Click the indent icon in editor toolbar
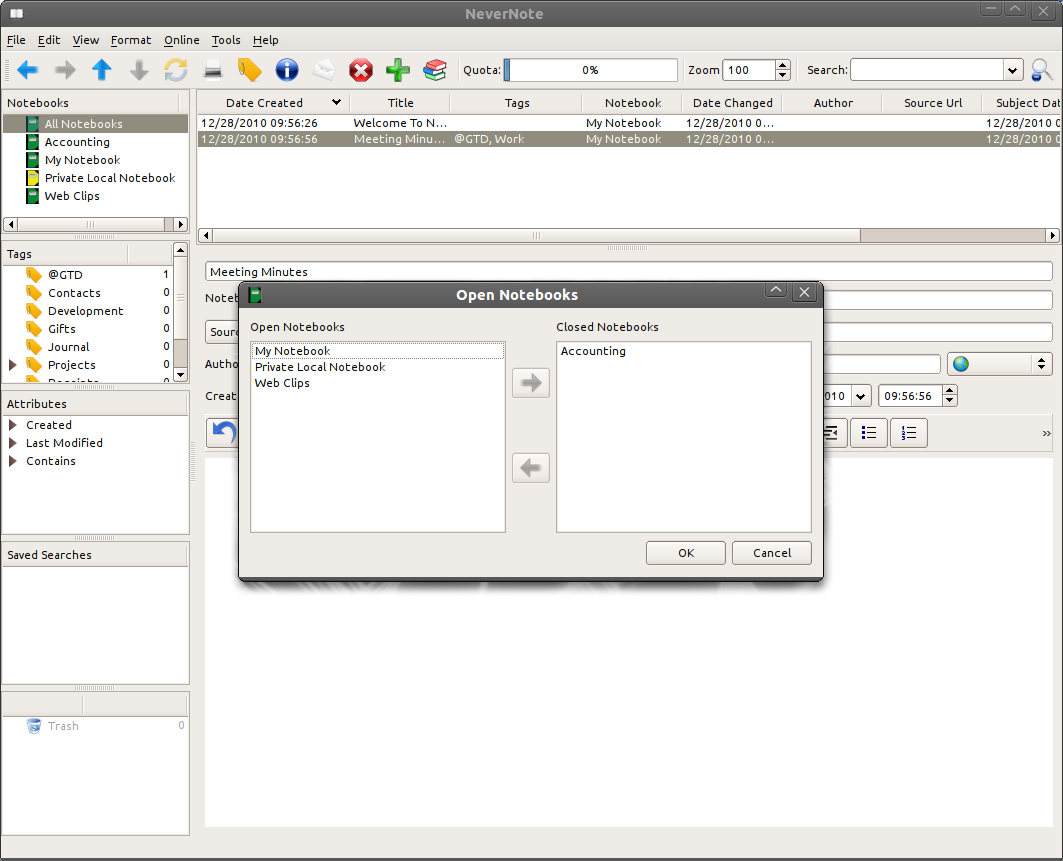 point(833,433)
